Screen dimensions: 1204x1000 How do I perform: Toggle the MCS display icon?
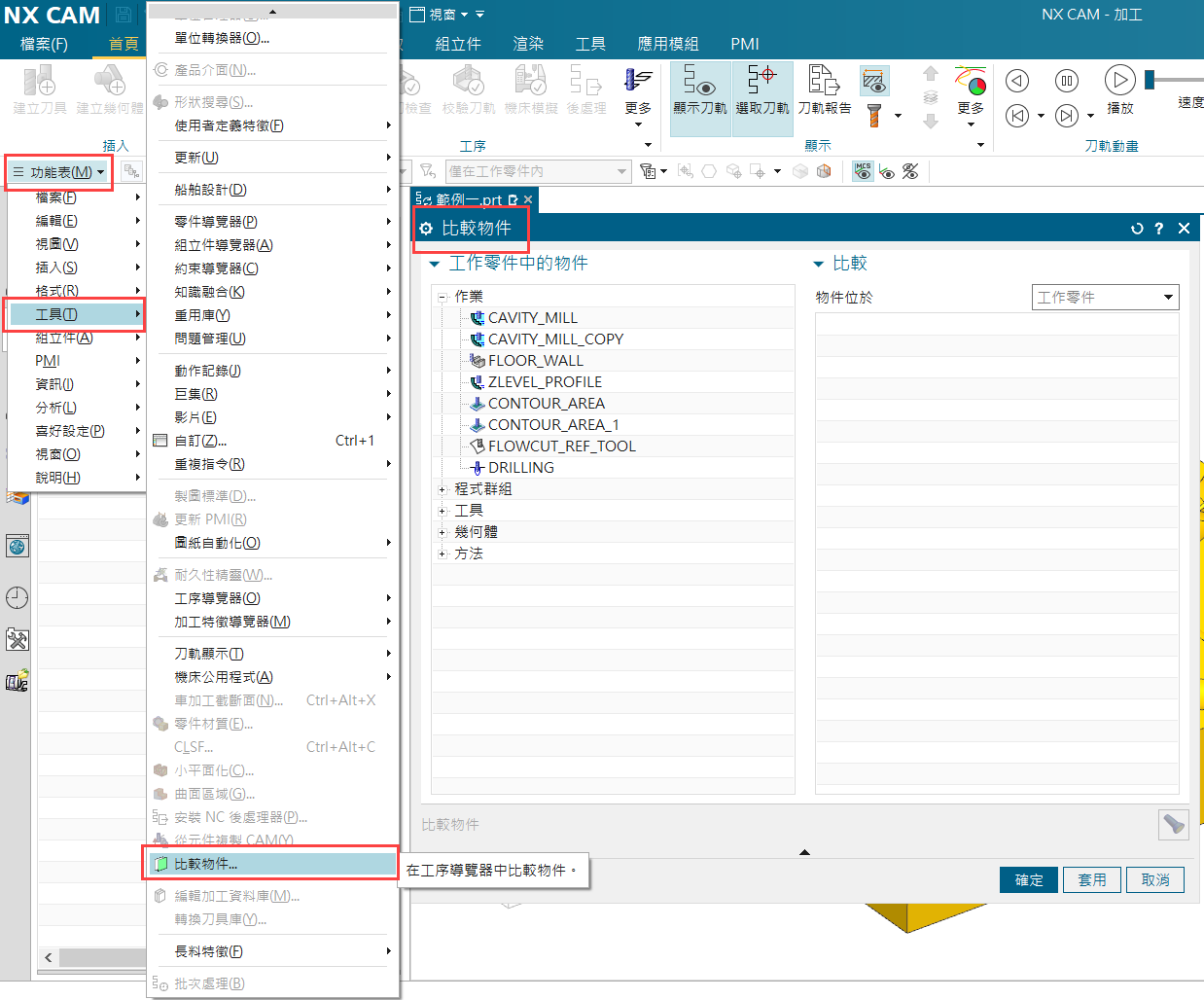coord(863,171)
